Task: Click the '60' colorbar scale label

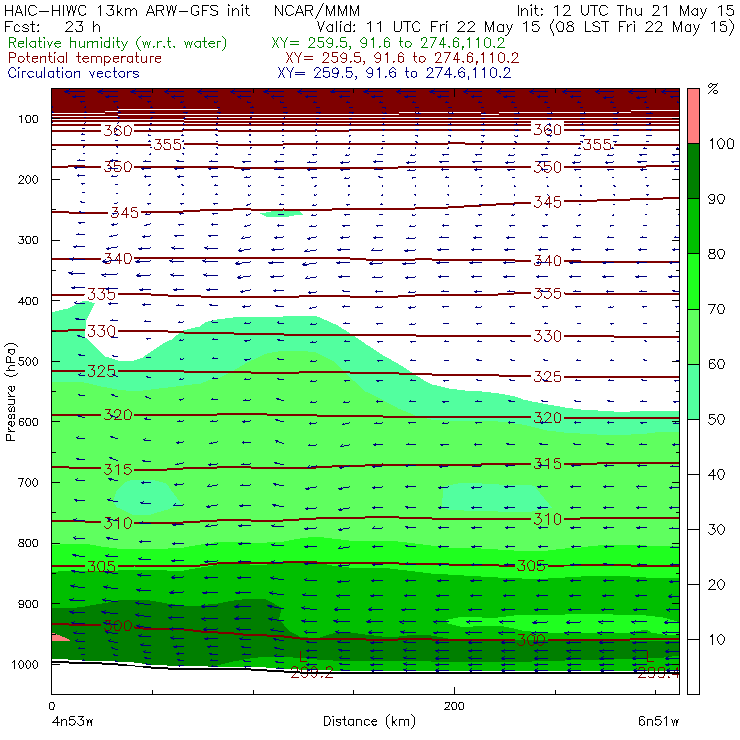Action: (x=716, y=364)
